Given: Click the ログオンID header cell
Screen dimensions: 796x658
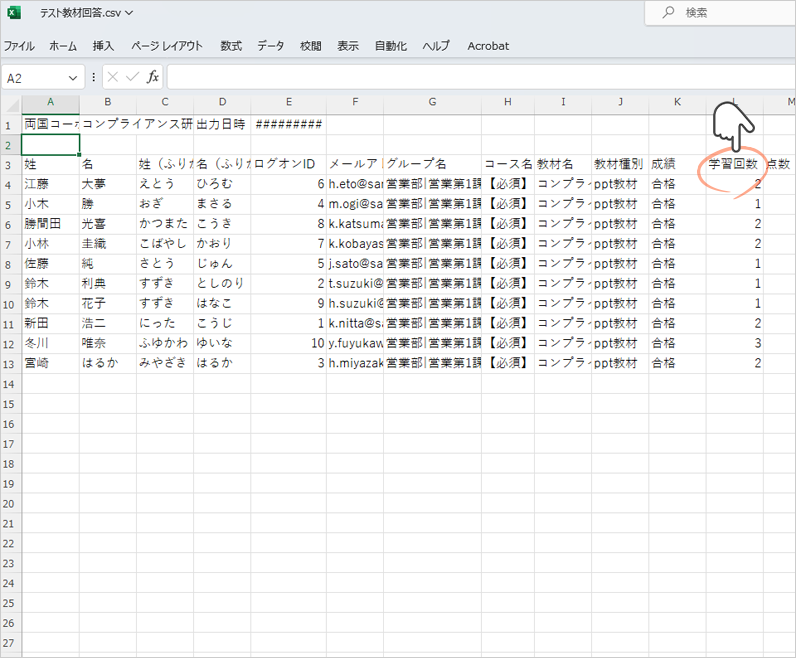Looking at the screenshot, I should tap(288, 164).
